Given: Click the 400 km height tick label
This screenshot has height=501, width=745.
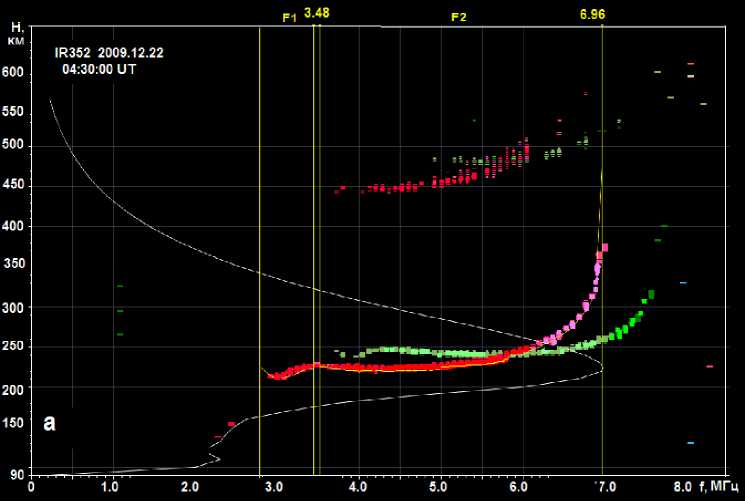Looking at the screenshot, I should [x=13, y=226].
